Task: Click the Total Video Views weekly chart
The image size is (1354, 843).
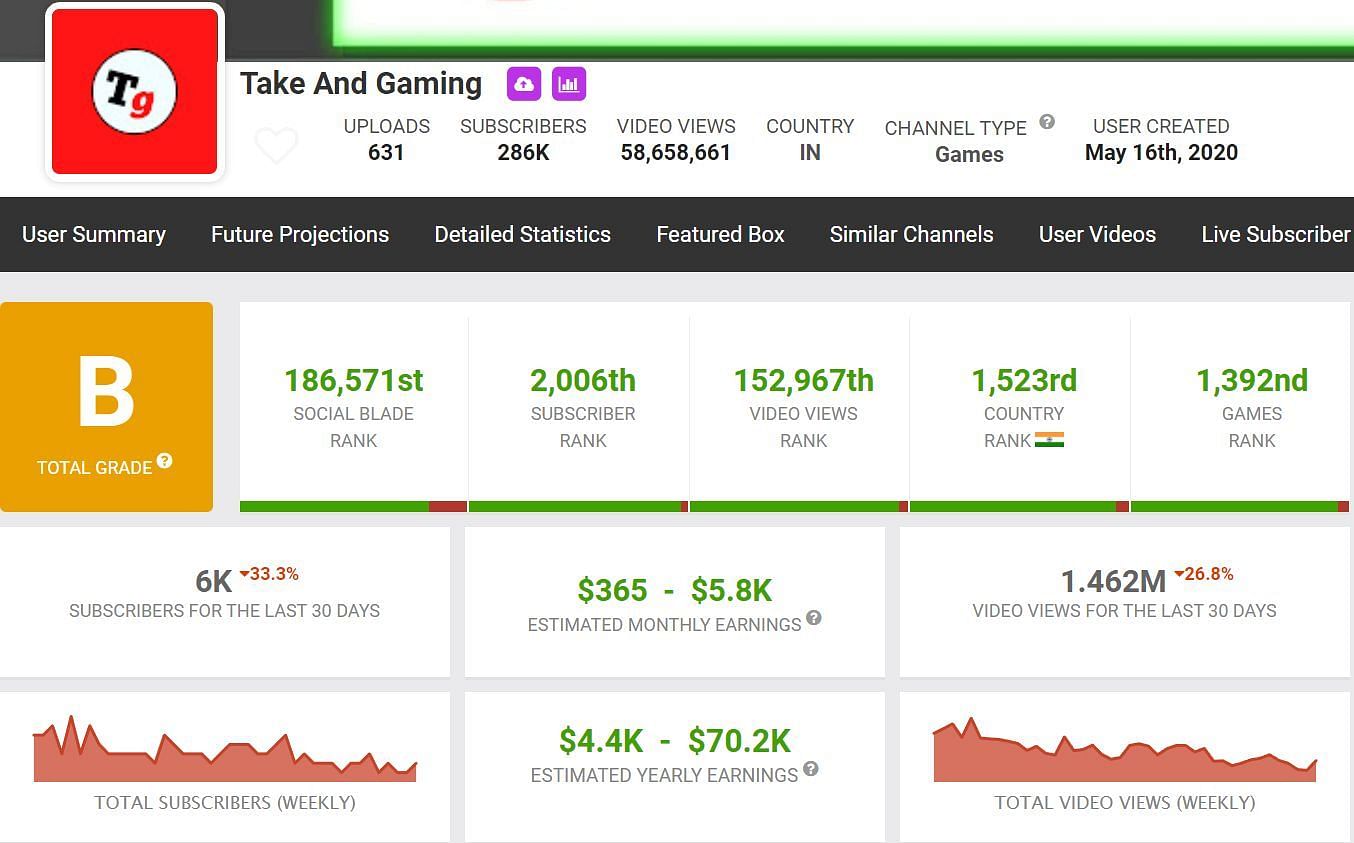Action: point(1124,752)
